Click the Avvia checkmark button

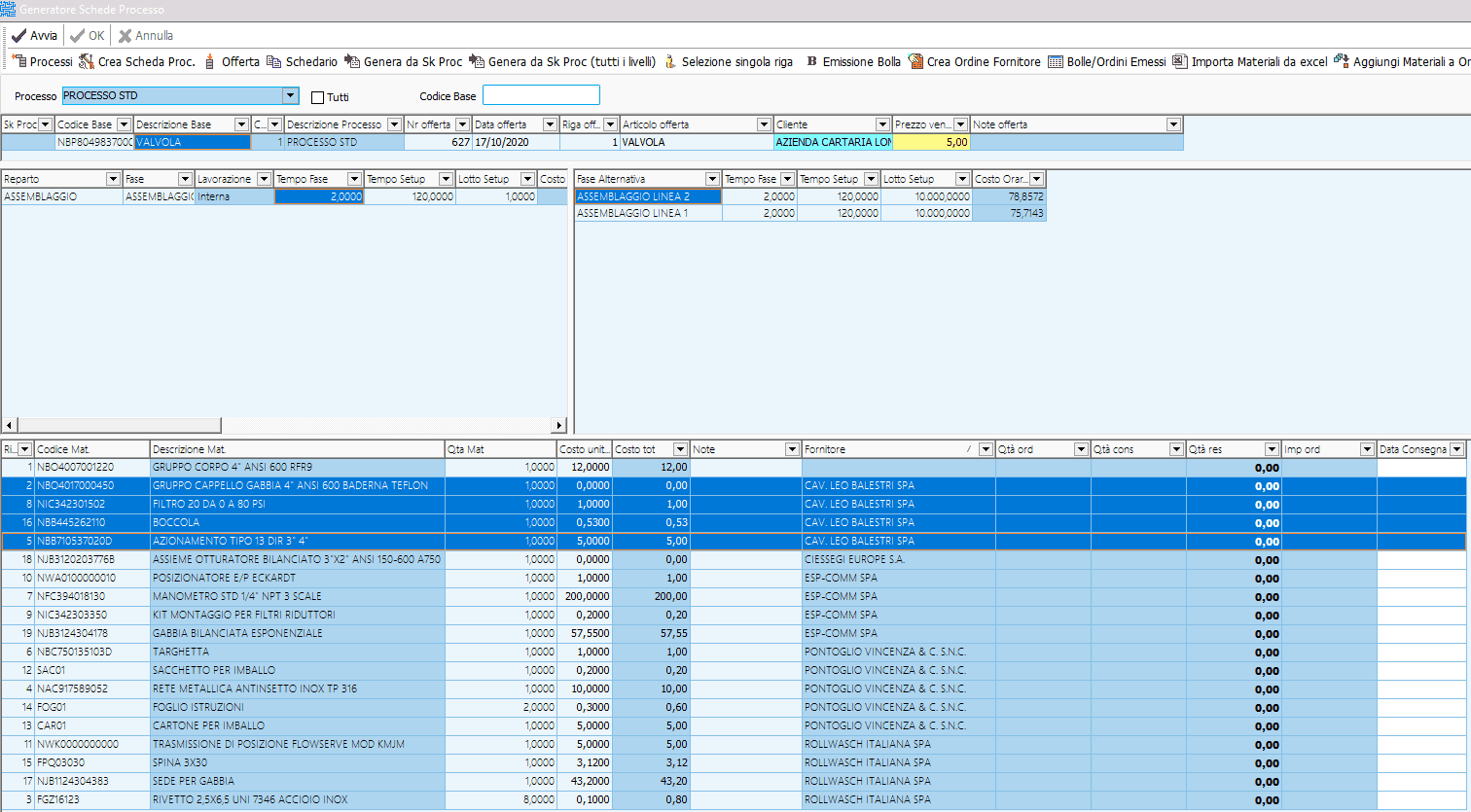[x=34, y=35]
